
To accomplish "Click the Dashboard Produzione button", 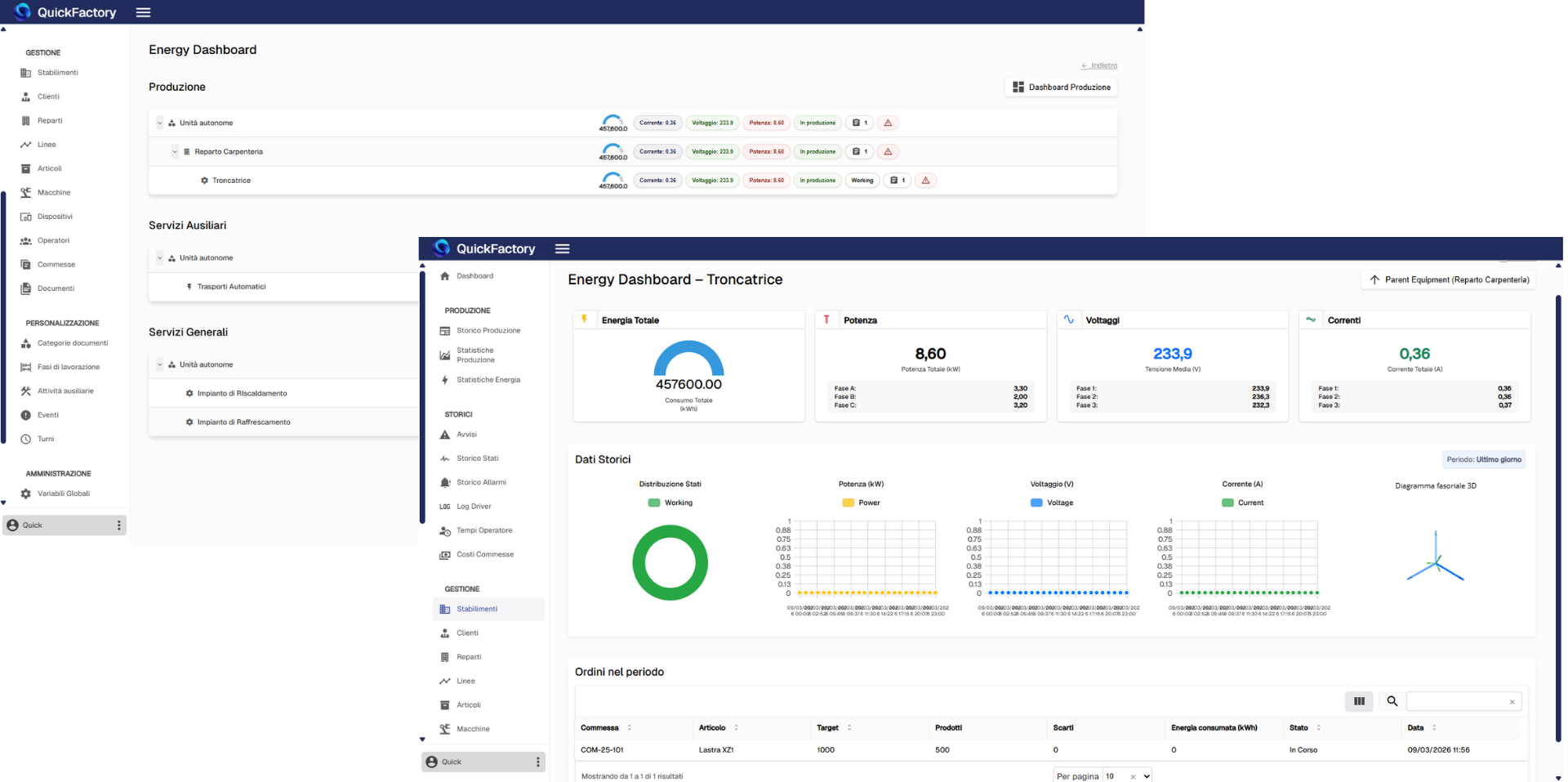I will [x=1061, y=87].
